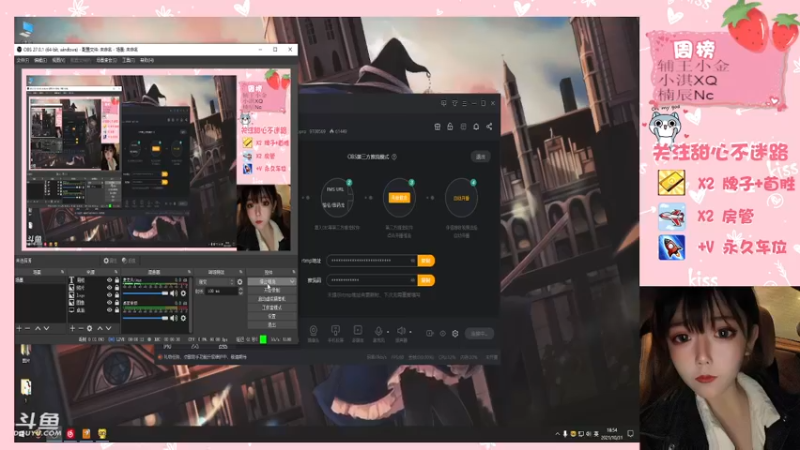Click 启动虚拟摄像机 virtual camera button
This screenshot has height=450, width=800.
pos(272,299)
